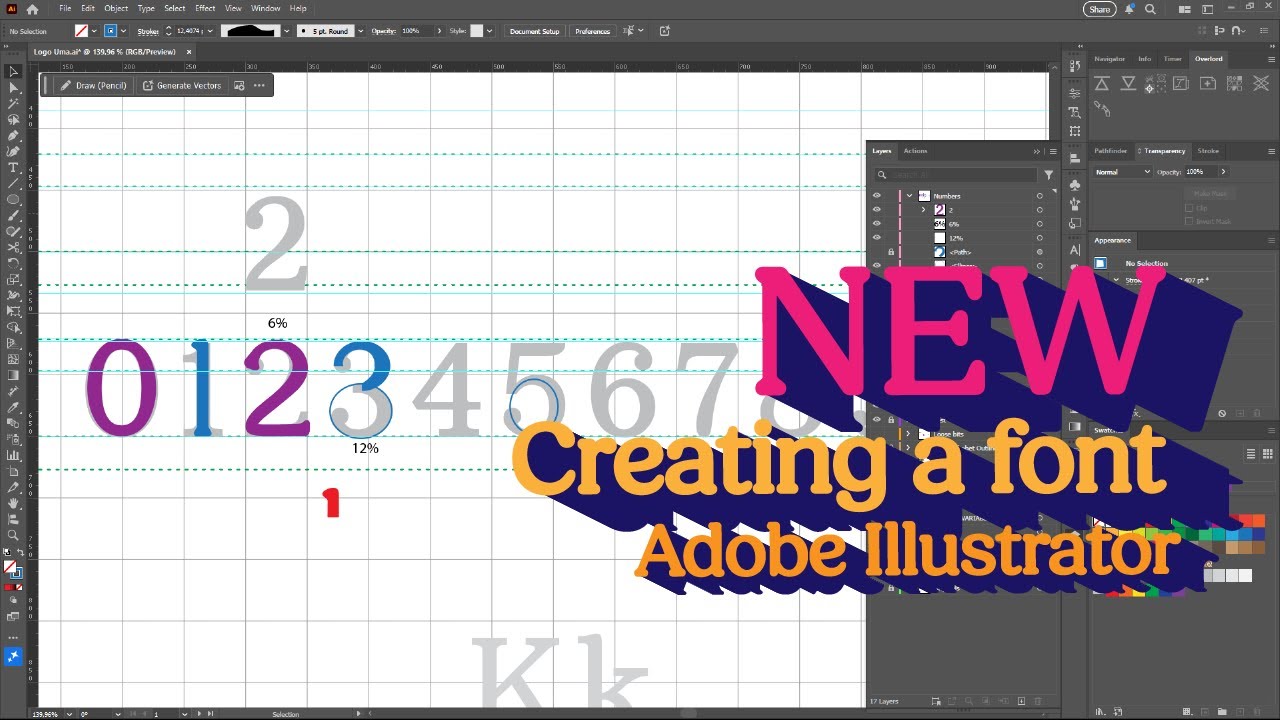Select the Line Segment tool
1280x720 pixels.
(x=13, y=184)
